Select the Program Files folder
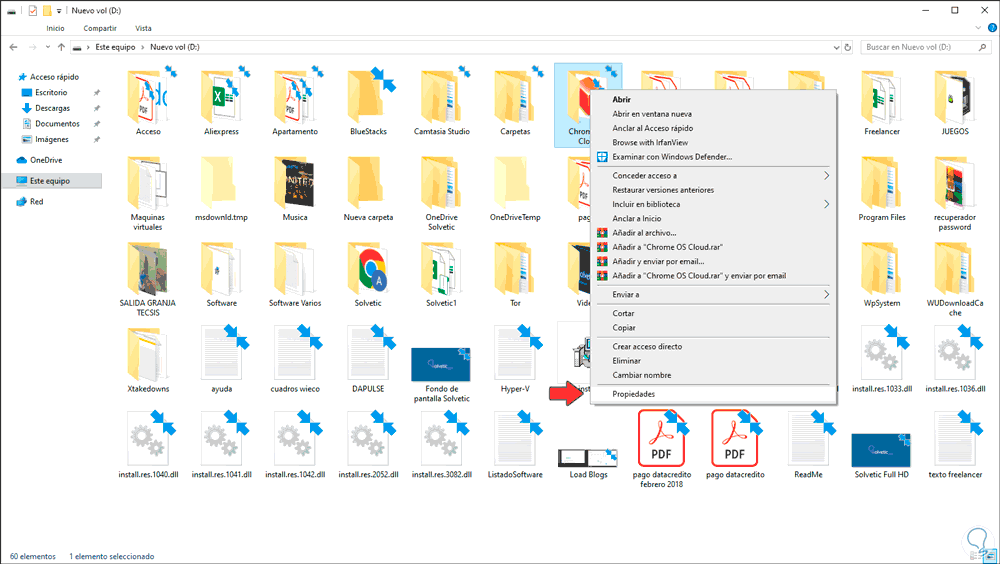 881,184
